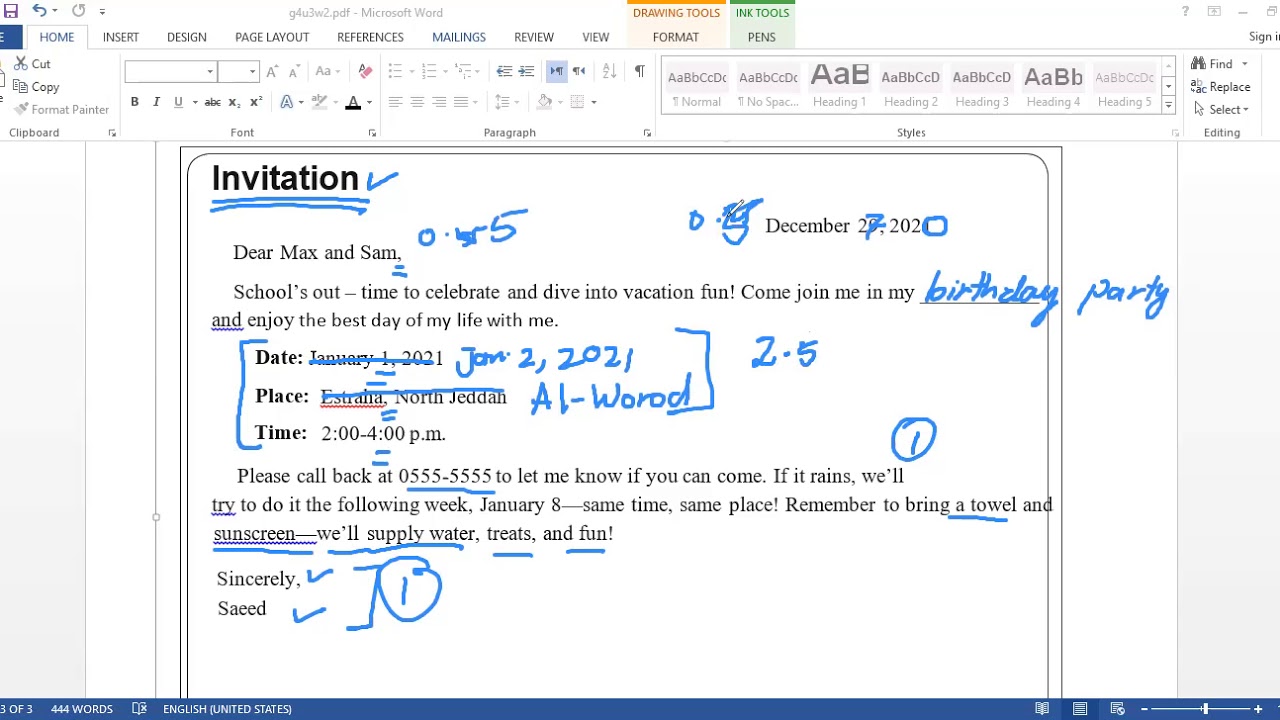Go to the REFERENCES tab

tap(370, 37)
